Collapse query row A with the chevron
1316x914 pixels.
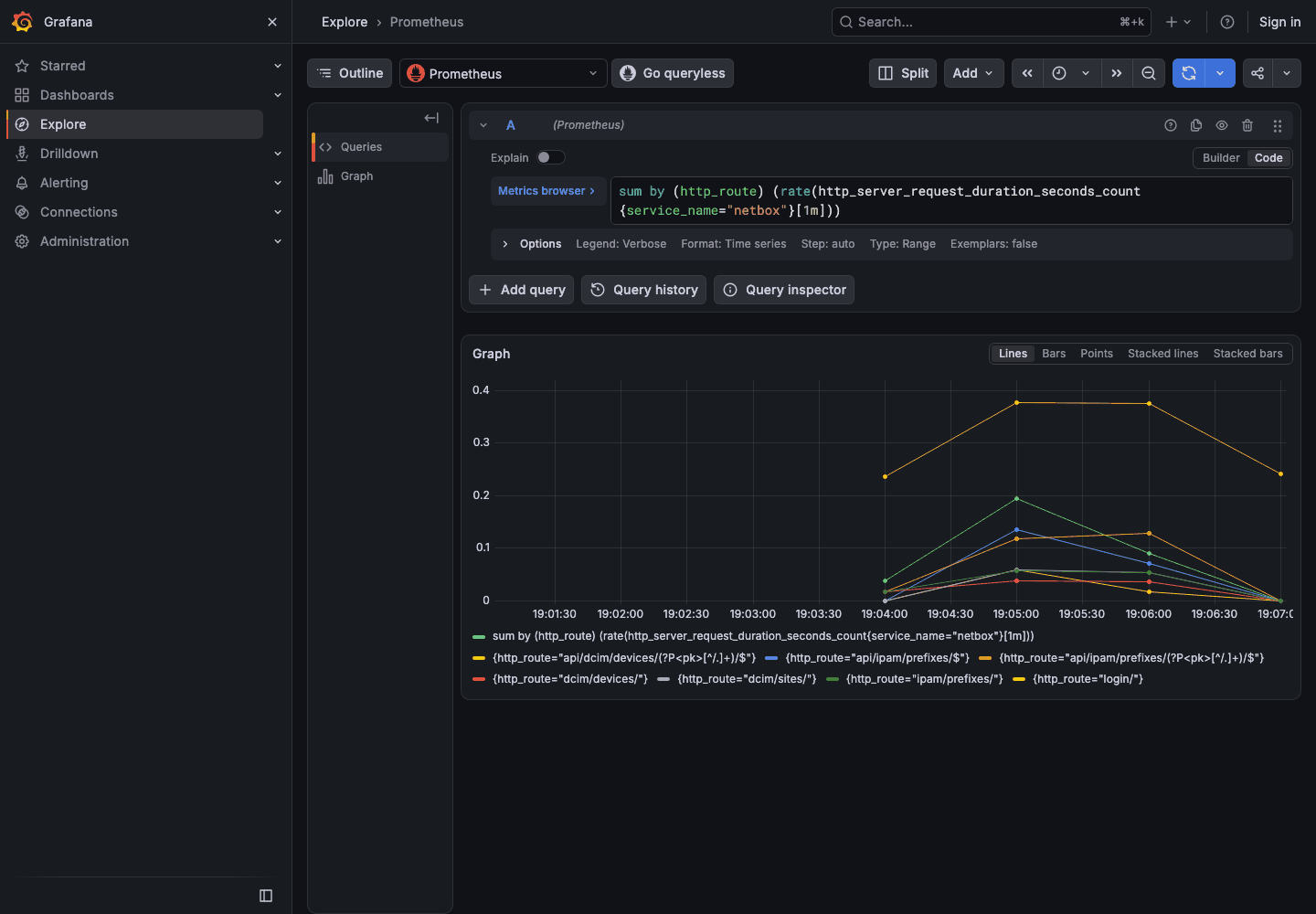(x=483, y=125)
